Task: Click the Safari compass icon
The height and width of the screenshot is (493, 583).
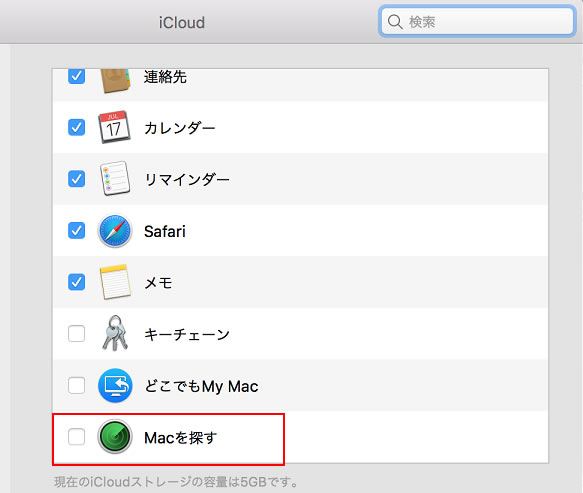Action: coord(115,231)
